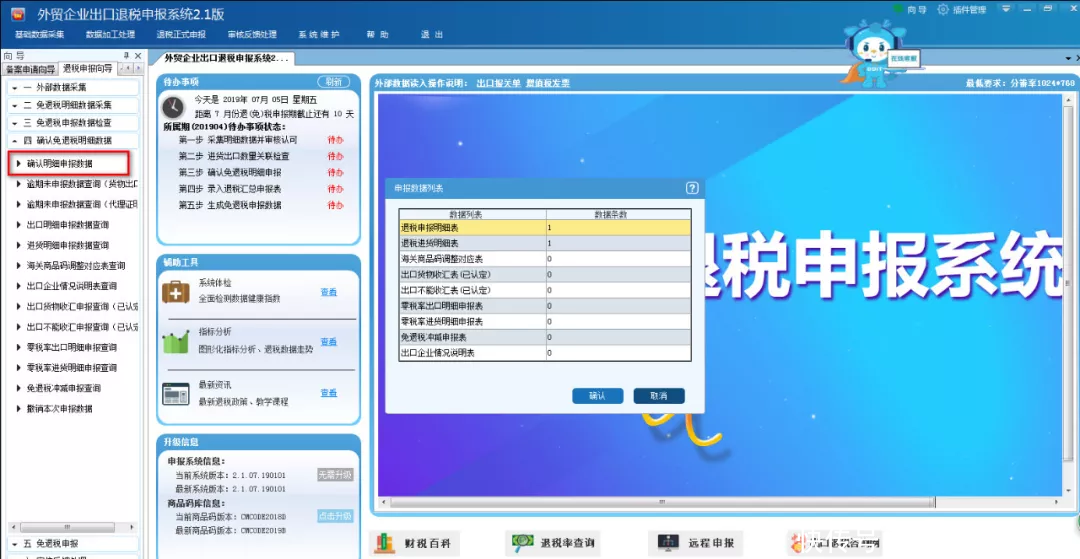Expand section 二 免退税明细数据采集
Viewport: 1080px width, 559px height.
(x=72, y=105)
